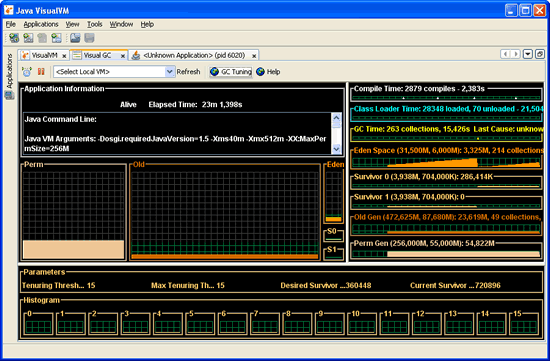
Task: Click the alarm clock refresh-rate icon
Action: [27, 72]
